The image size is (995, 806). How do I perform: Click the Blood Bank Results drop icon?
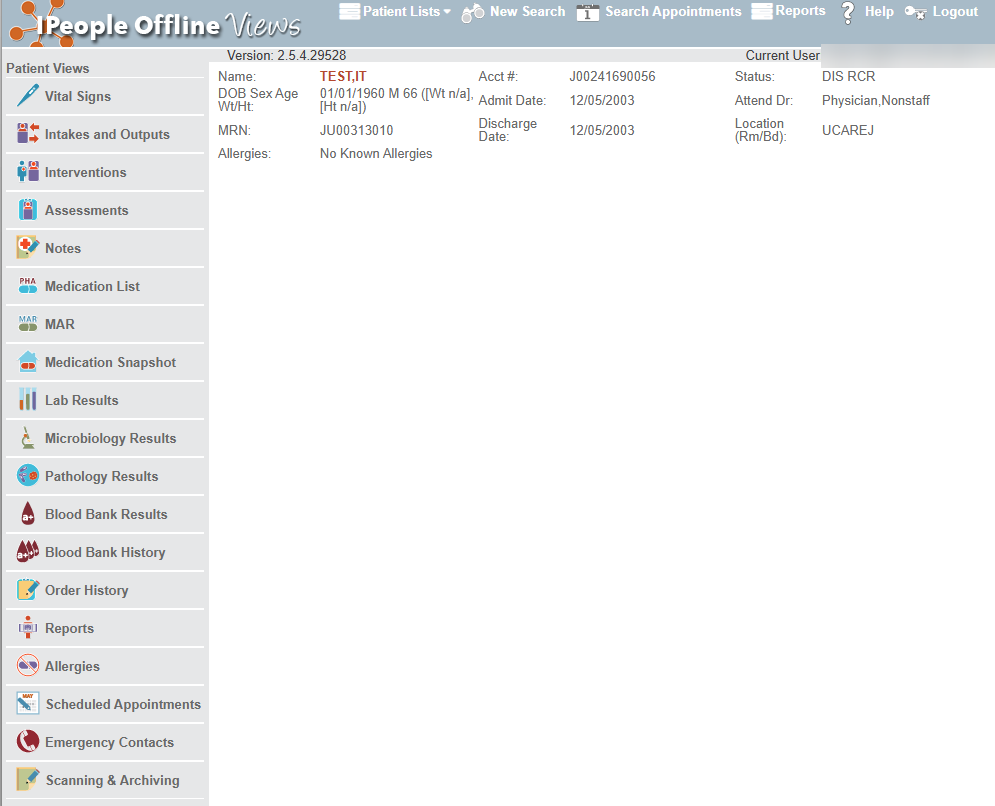click(28, 513)
